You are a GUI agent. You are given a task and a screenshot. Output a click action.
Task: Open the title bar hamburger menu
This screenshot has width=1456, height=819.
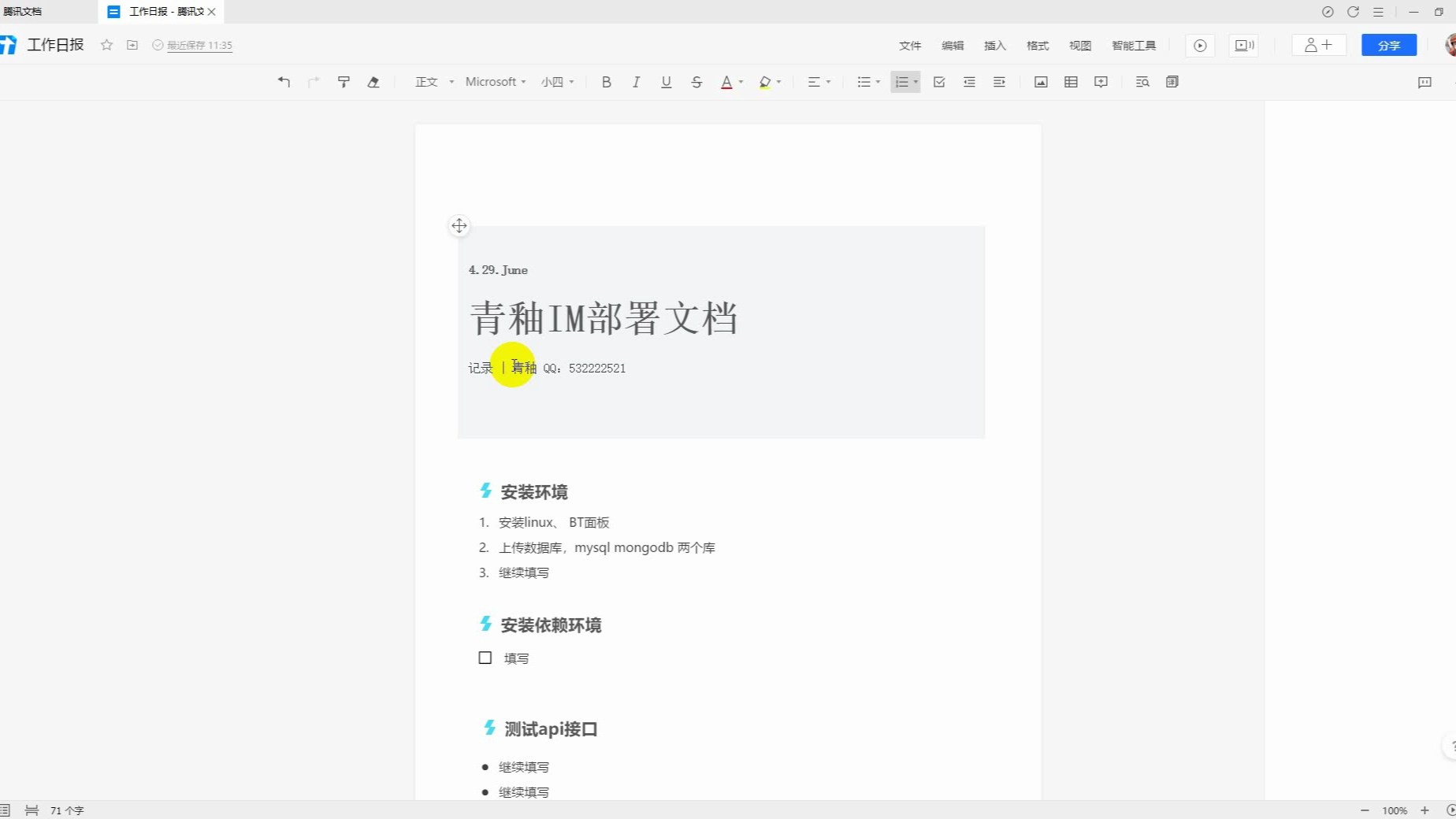click(1378, 12)
